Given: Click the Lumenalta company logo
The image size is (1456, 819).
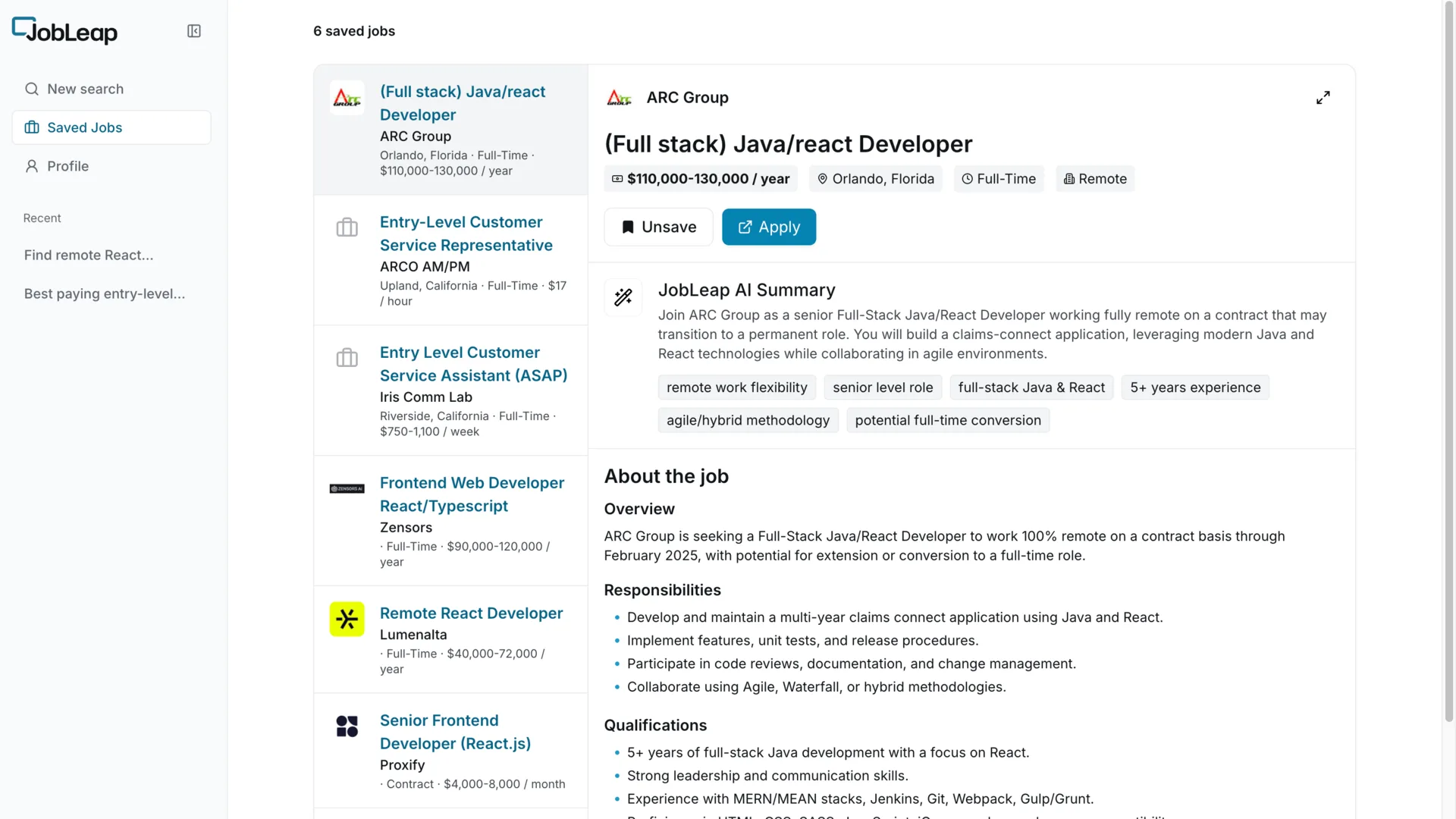Looking at the screenshot, I should point(347,620).
